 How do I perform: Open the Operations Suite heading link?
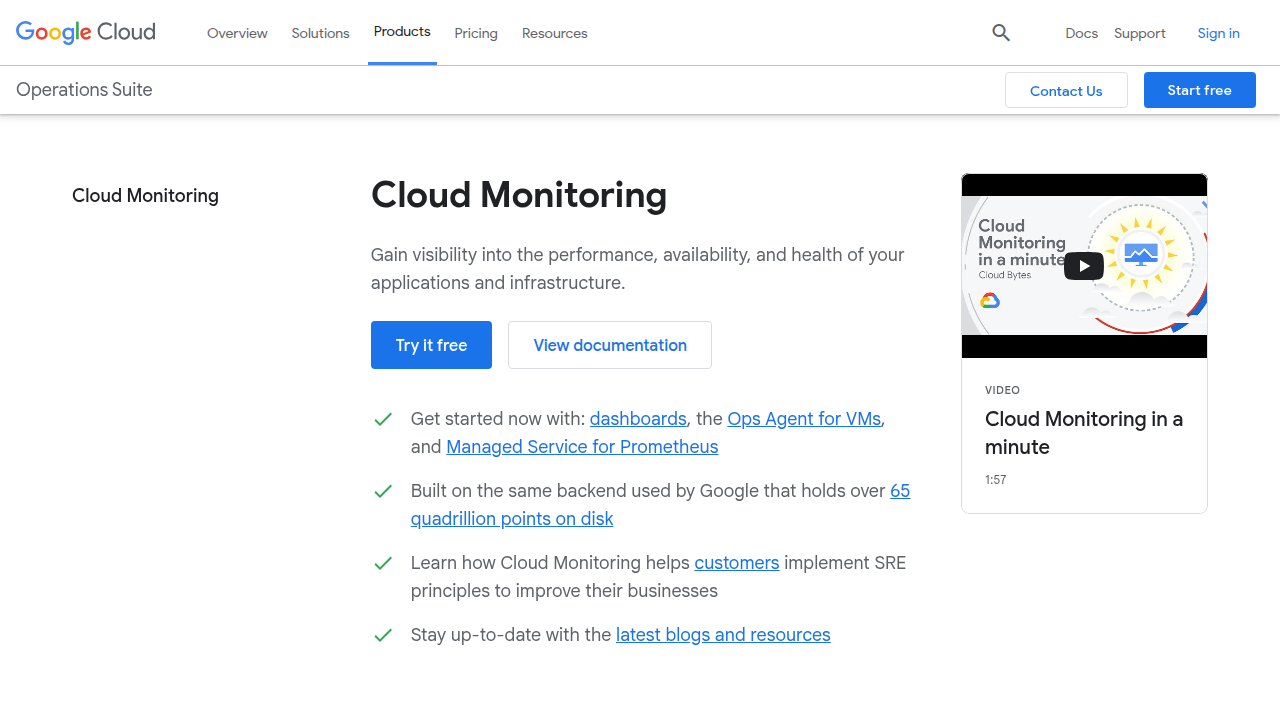tap(84, 90)
